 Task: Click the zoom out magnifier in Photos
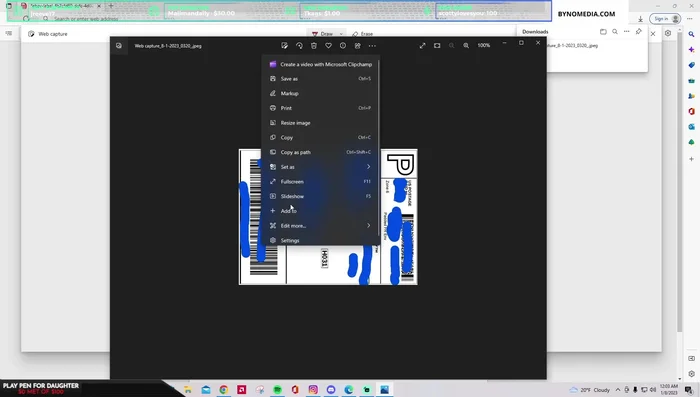pos(451,46)
